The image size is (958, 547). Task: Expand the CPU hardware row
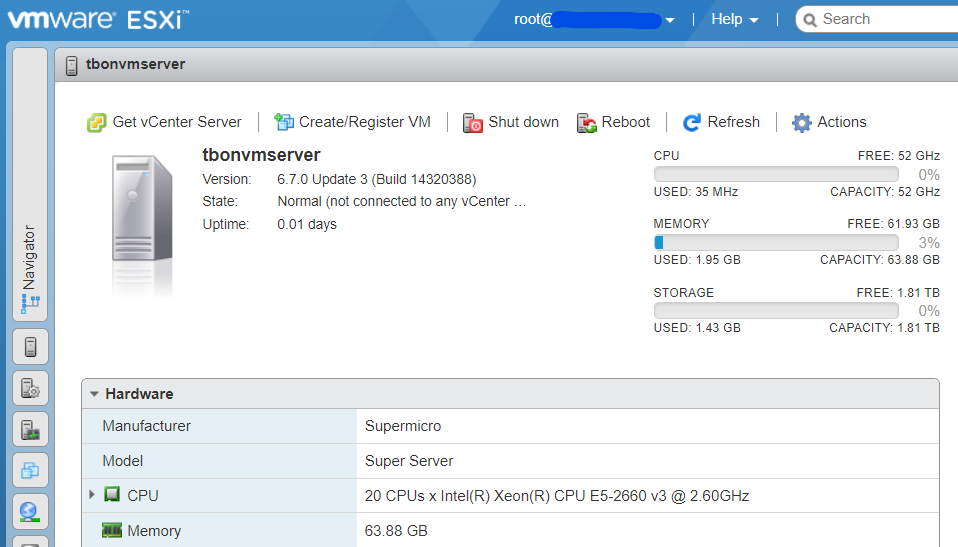click(92, 495)
